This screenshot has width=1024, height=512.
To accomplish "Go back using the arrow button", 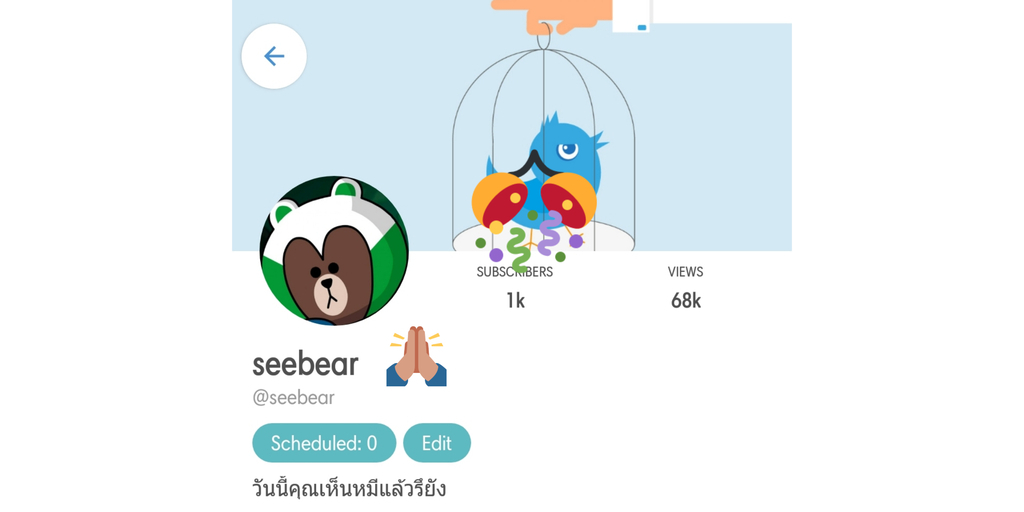I will tap(274, 56).
